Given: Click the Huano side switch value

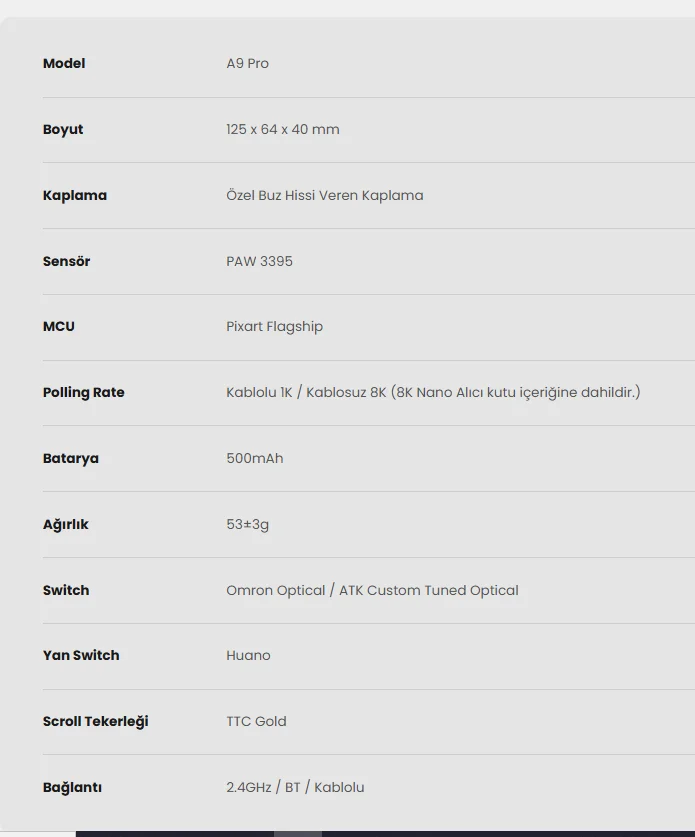Looking at the screenshot, I should tap(248, 656).
